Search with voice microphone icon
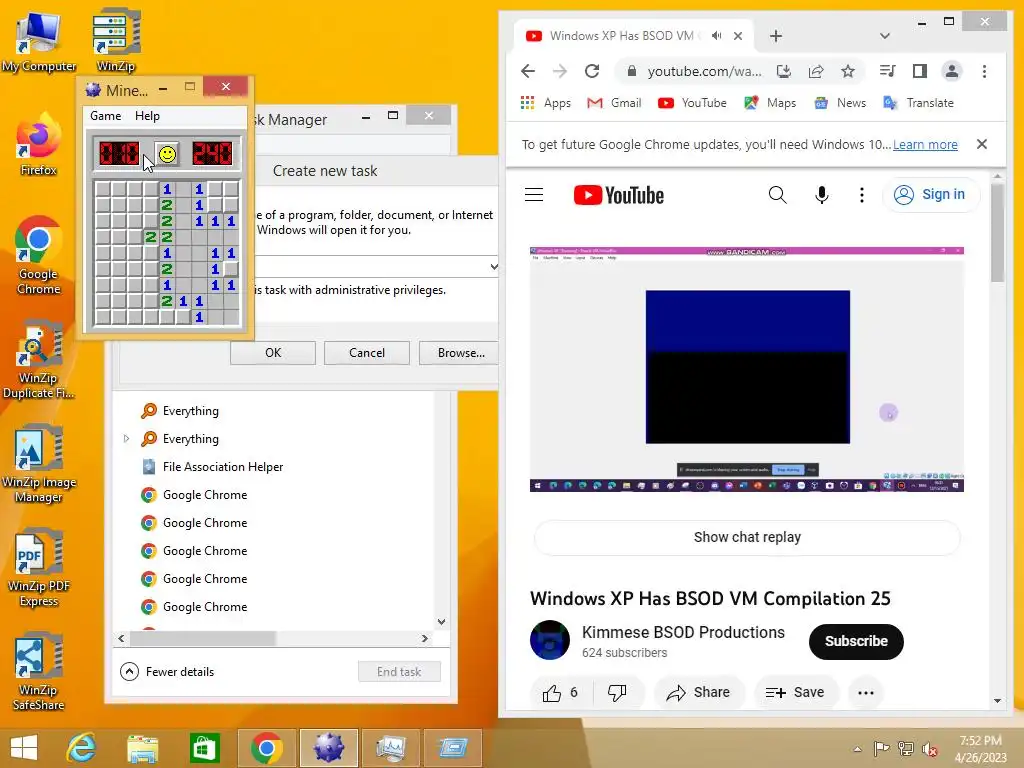 tap(822, 195)
